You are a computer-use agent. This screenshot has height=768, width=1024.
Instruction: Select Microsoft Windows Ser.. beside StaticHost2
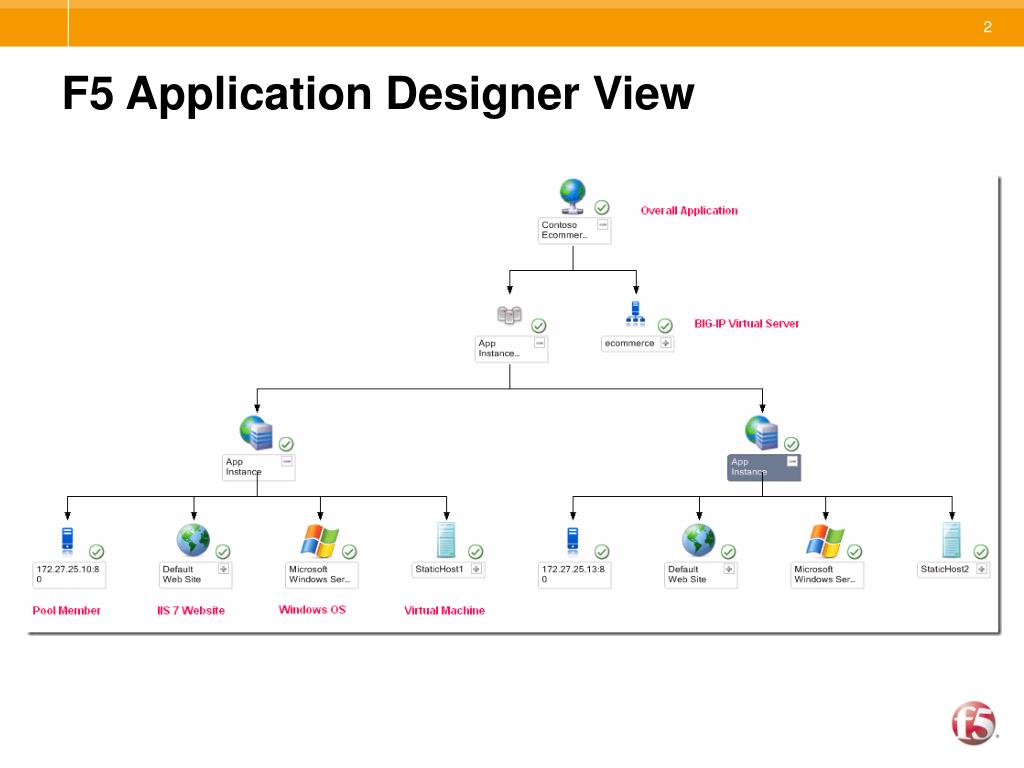click(x=827, y=575)
